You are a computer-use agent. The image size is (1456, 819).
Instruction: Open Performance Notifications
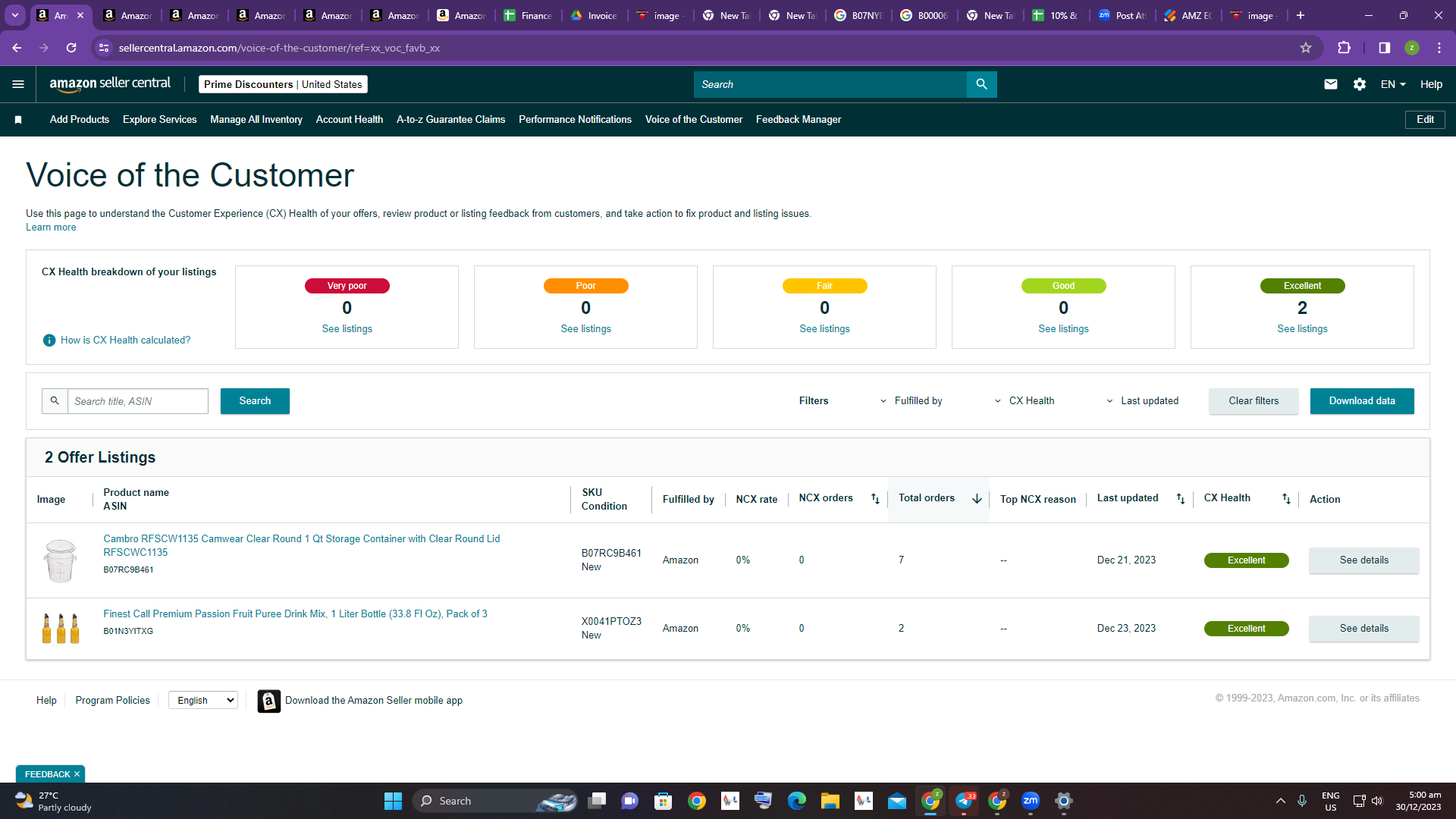[575, 120]
